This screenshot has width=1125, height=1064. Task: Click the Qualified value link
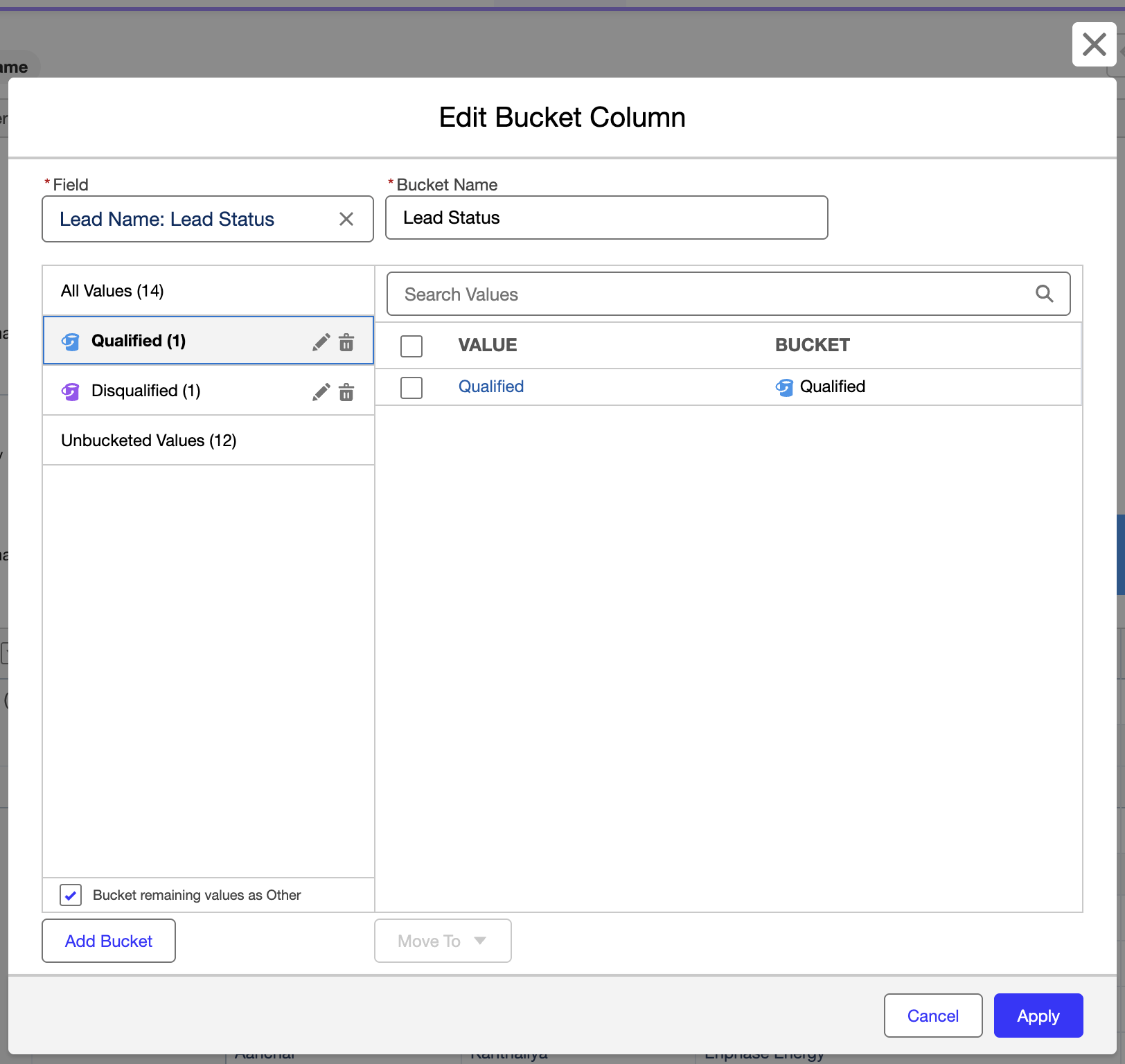491,387
